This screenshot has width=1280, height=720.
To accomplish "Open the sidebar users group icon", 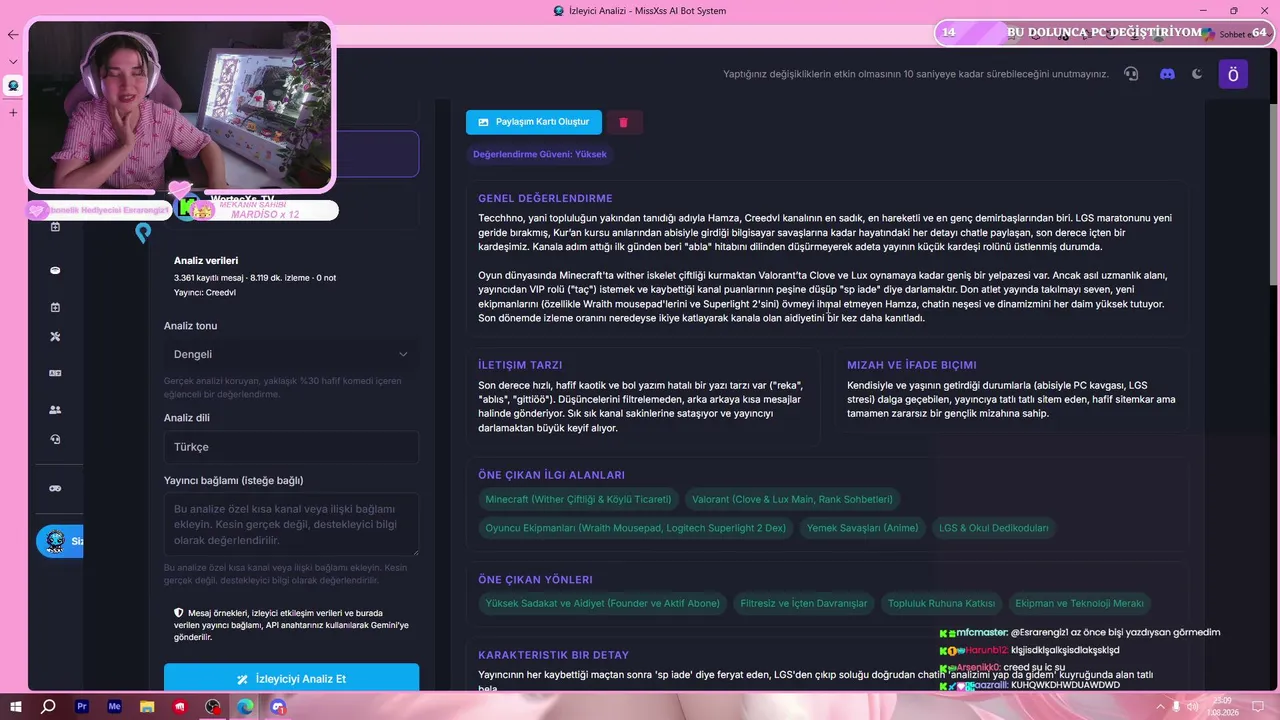I will (x=55, y=410).
